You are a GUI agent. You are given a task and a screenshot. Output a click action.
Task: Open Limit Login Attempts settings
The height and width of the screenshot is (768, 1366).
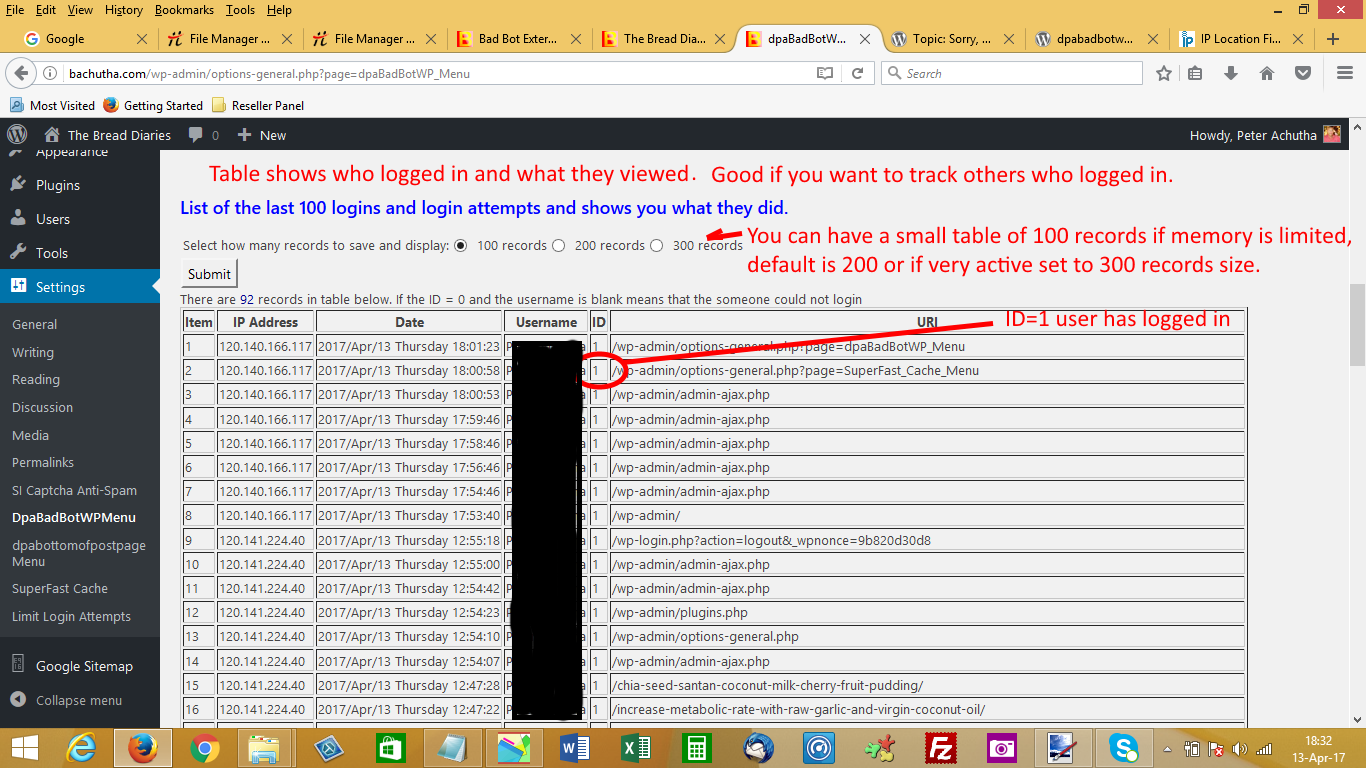point(71,616)
